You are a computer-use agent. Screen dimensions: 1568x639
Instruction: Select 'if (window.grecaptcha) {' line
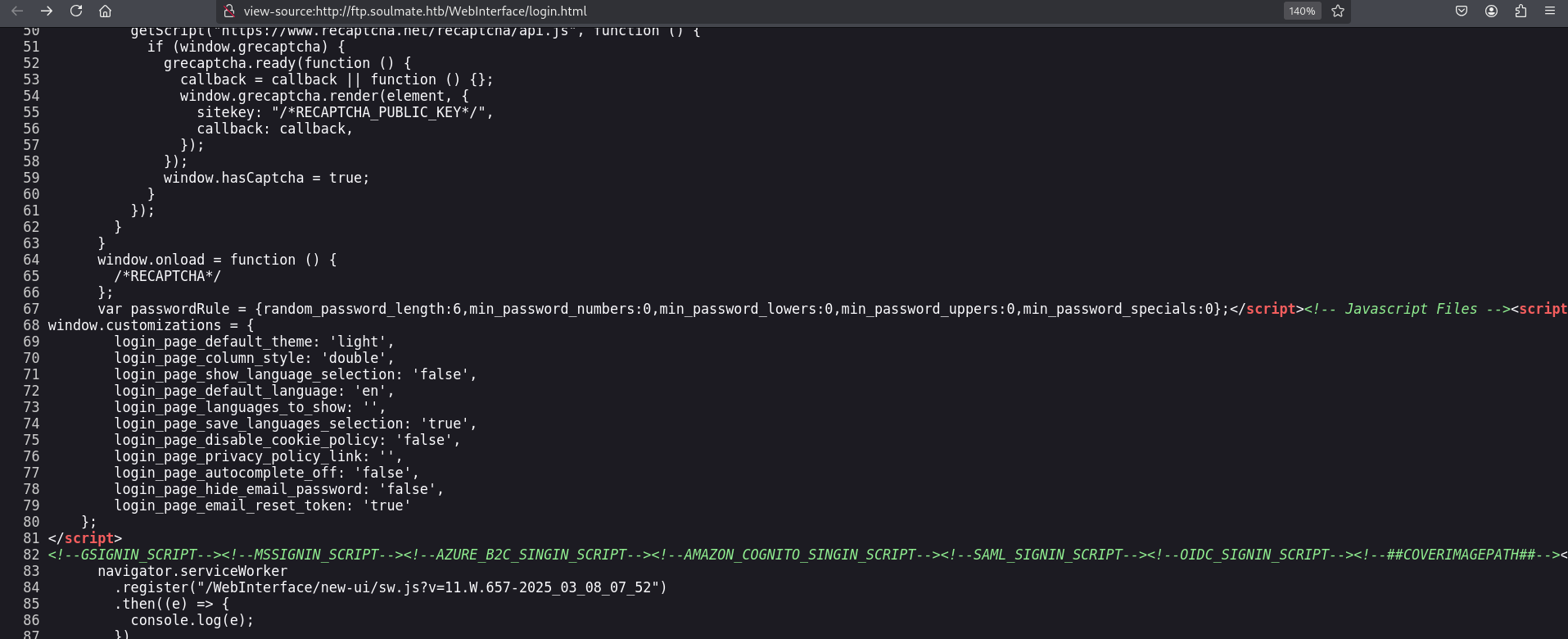(x=246, y=47)
